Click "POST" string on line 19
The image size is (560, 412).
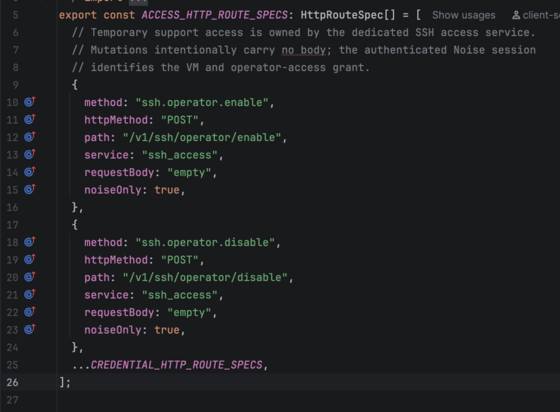(x=180, y=260)
